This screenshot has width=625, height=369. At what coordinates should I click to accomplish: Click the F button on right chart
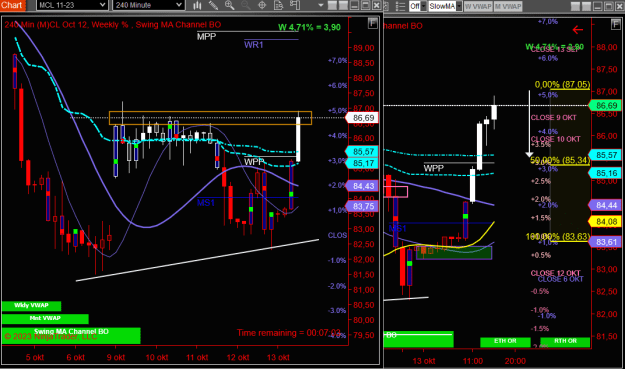[615, 24]
